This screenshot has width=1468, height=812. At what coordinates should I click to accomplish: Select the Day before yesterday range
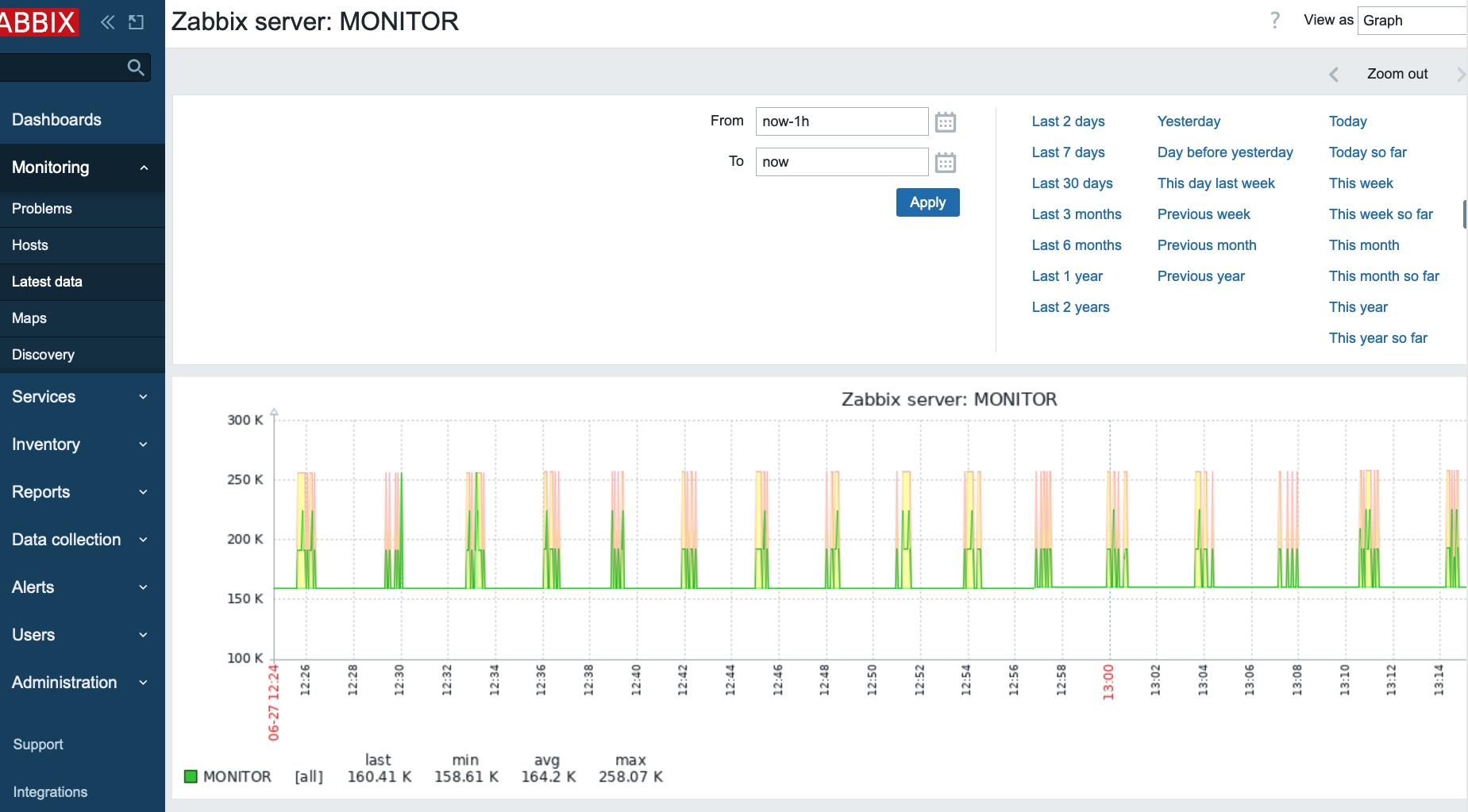[x=1225, y=152]
